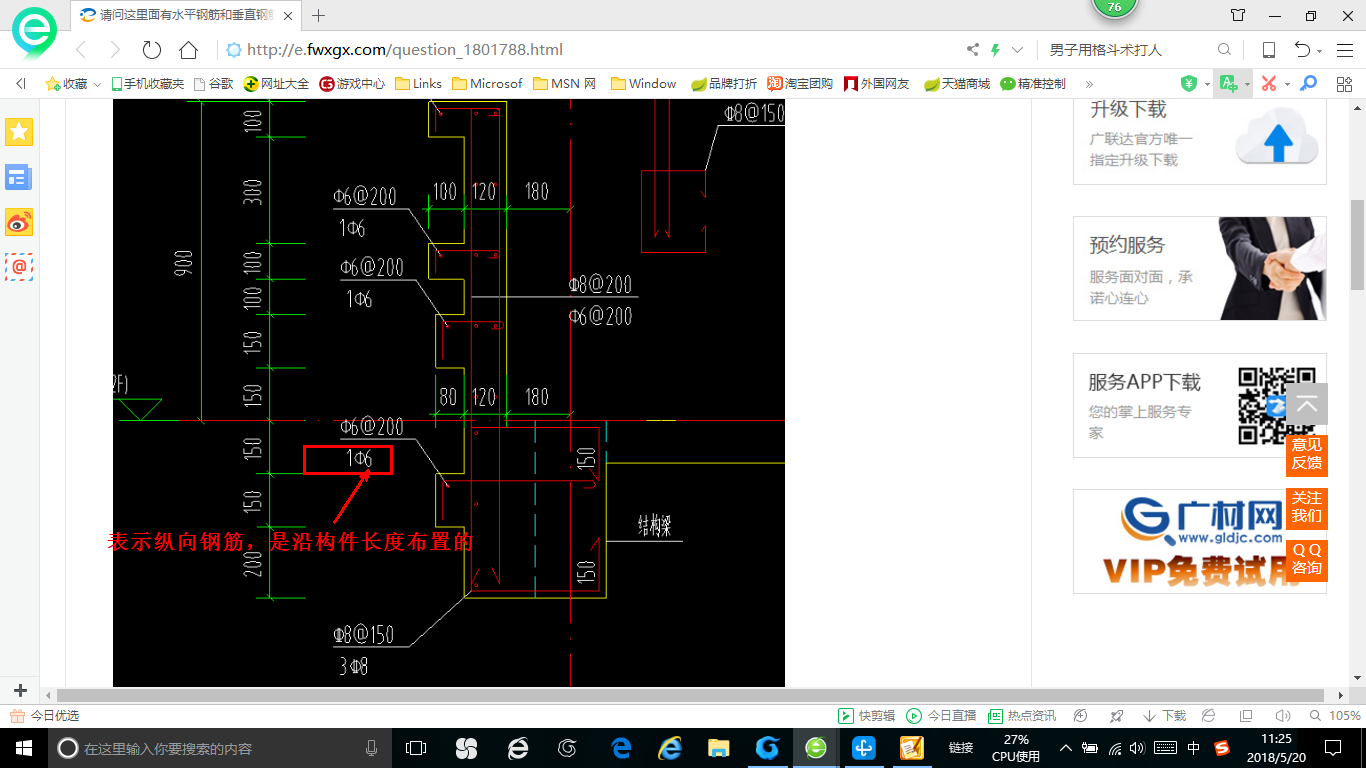
Task: Open the skin shirt icon
Action: coord(1238,15)
